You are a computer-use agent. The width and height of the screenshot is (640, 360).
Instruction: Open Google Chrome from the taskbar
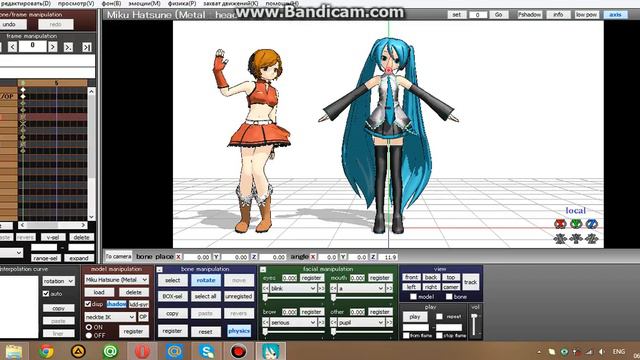pos(46,351)
